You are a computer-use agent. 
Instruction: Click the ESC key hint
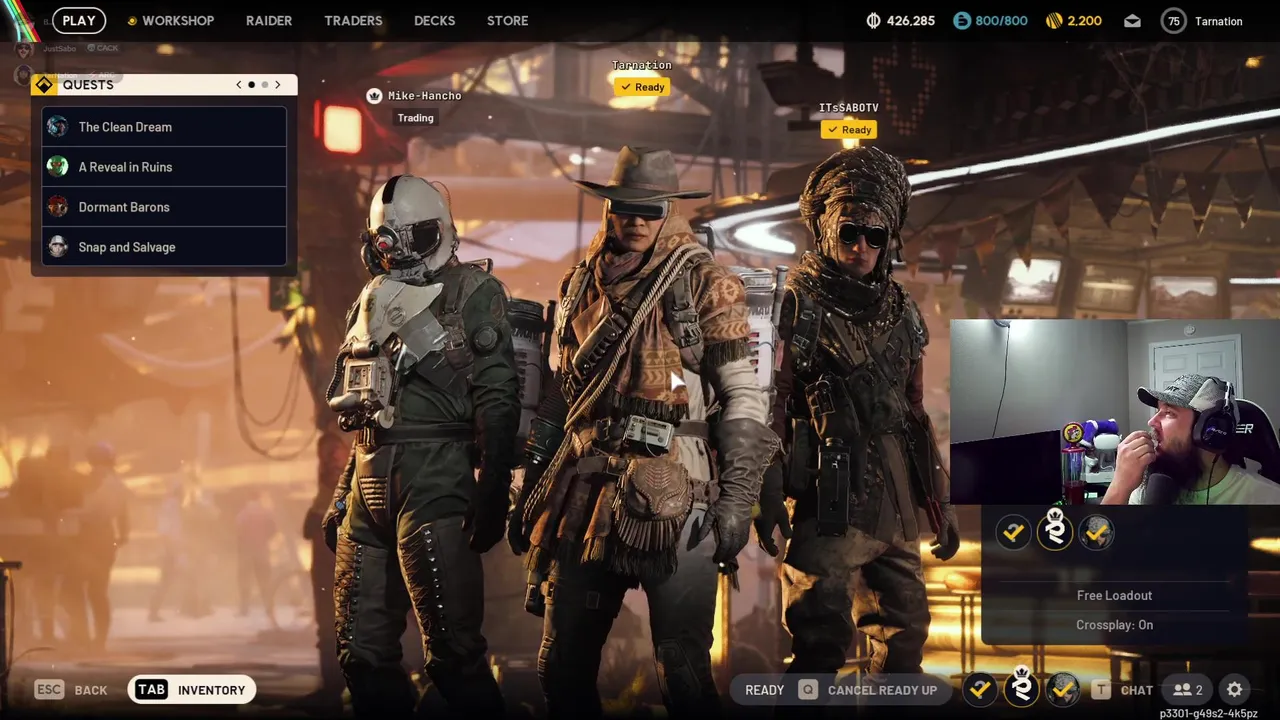point(49,690)
